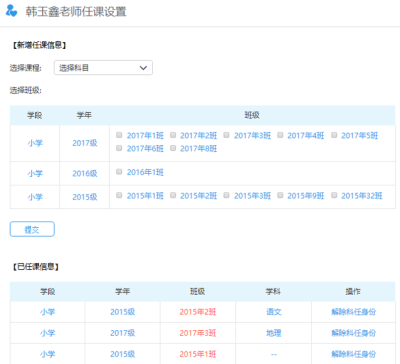This screenshot has width=400, height=364.
Task: Click the 操作 column header
Action: tap(353, 292)
